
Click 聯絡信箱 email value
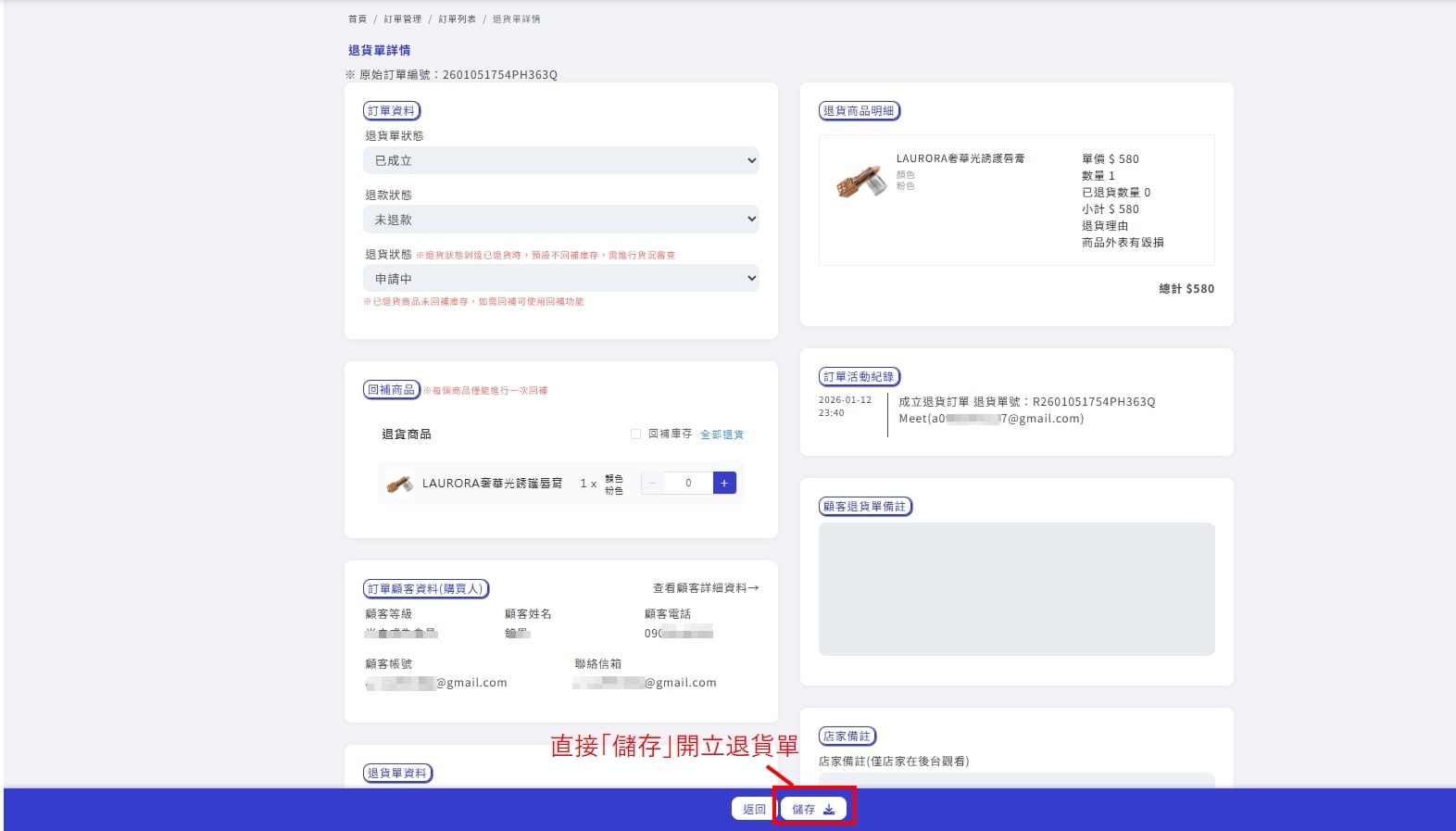pos(645,683)
